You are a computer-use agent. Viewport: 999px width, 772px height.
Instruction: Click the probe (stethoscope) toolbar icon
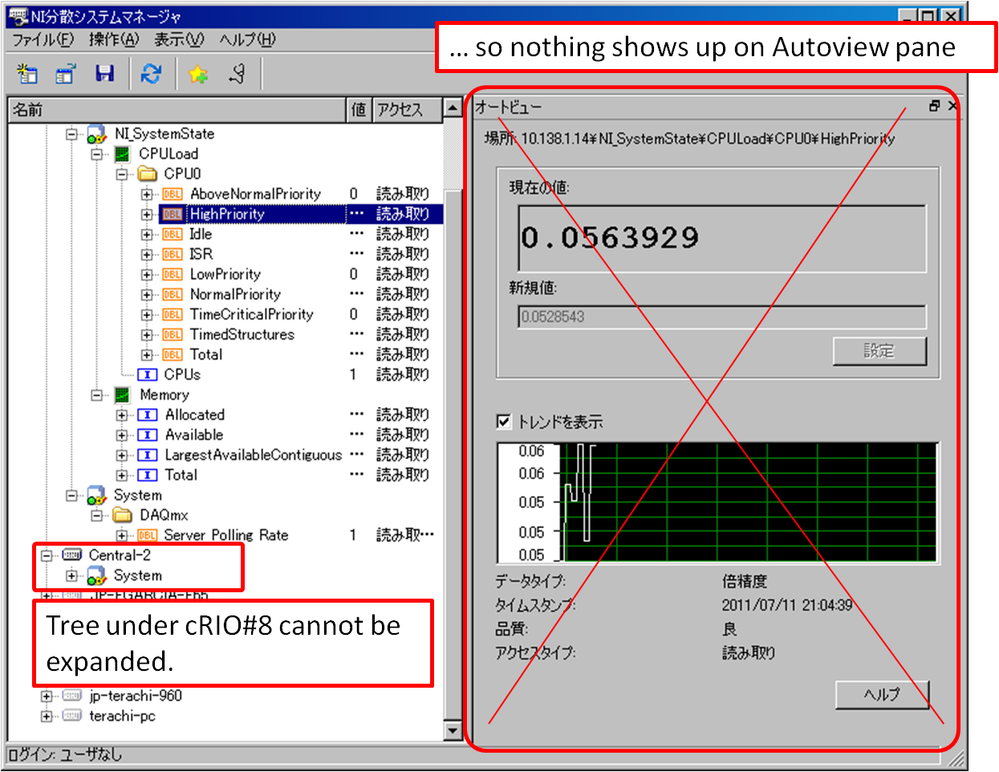[x=238, y=74]
